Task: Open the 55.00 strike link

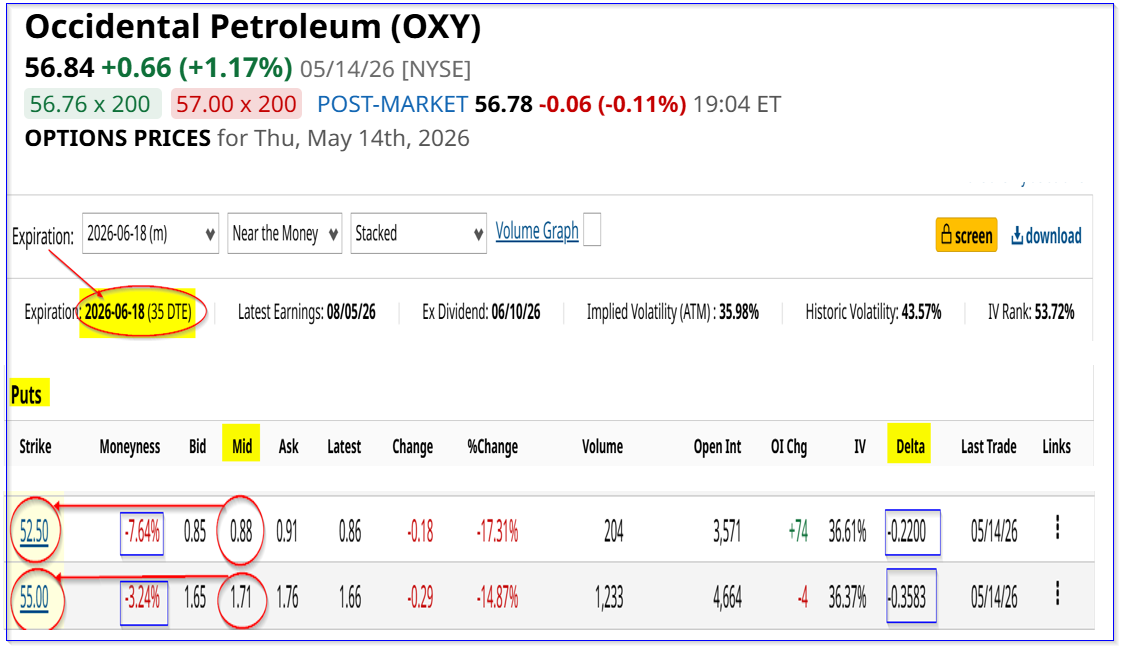Action: 34,597
